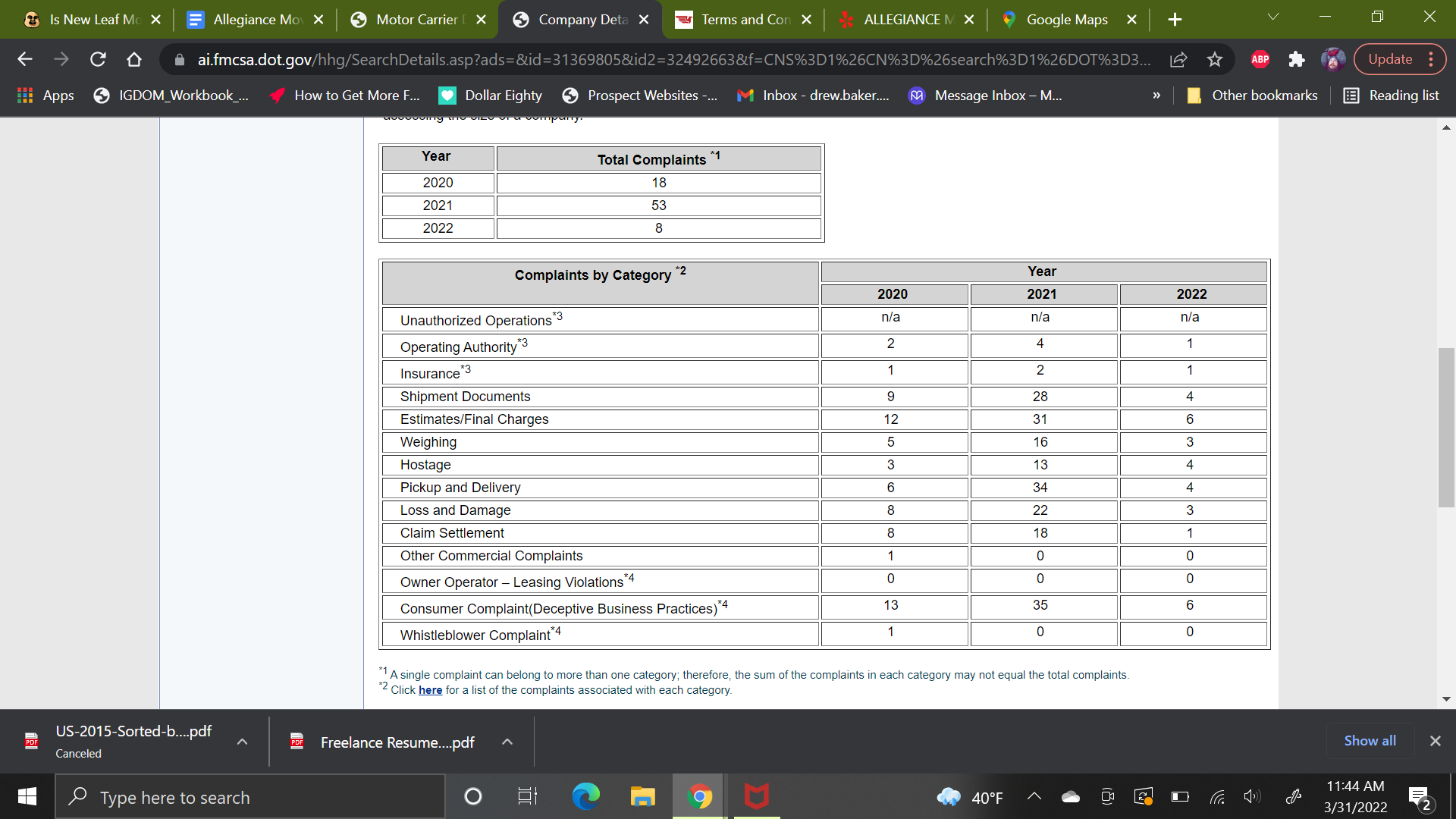Click Show all downloads button
Viewport: 1456px width, 819px height.
[x=1370, y=741]
